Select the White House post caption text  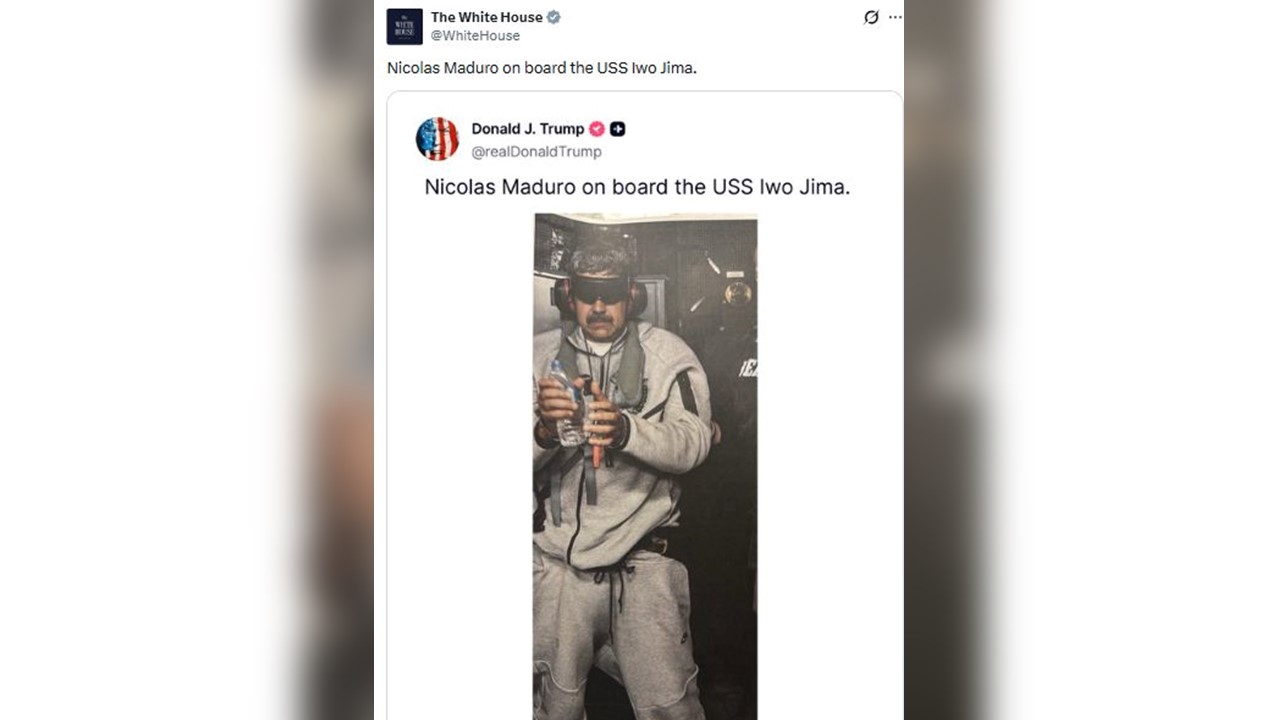tap(541, 68)
